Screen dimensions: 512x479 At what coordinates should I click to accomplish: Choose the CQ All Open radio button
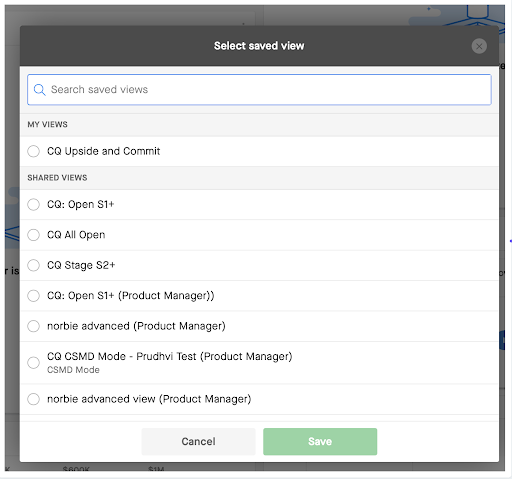tap(33, 235)
